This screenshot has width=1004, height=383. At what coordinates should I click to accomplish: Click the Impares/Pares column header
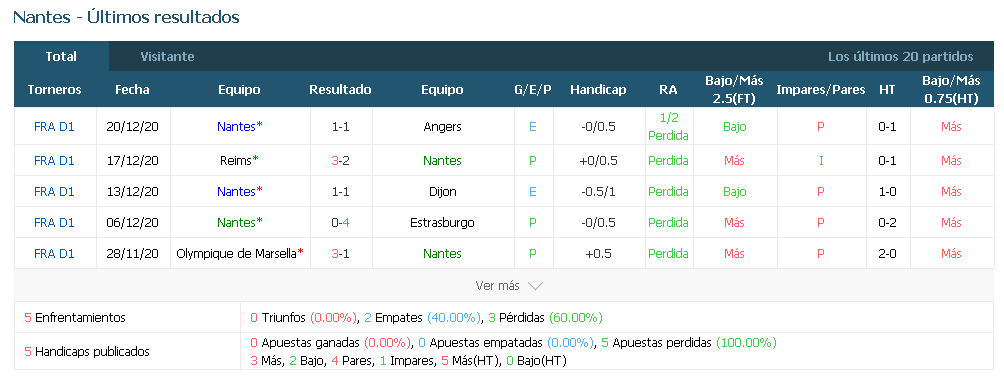click(821, 90)
